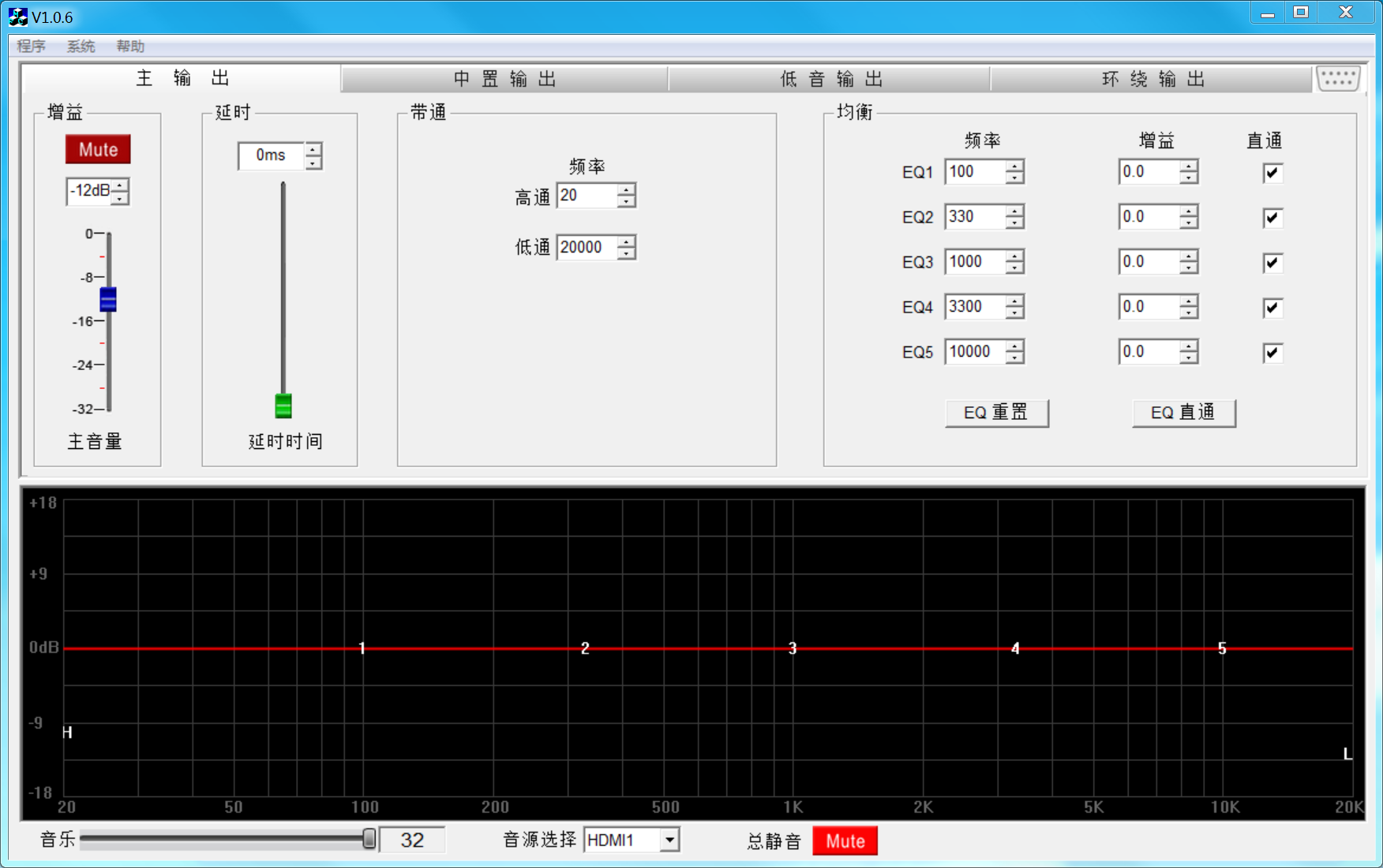Increase the EQ3 gain spinner
This screenshot has height=868, width=1383.
pyautogui.click(x=1188, y=256)
